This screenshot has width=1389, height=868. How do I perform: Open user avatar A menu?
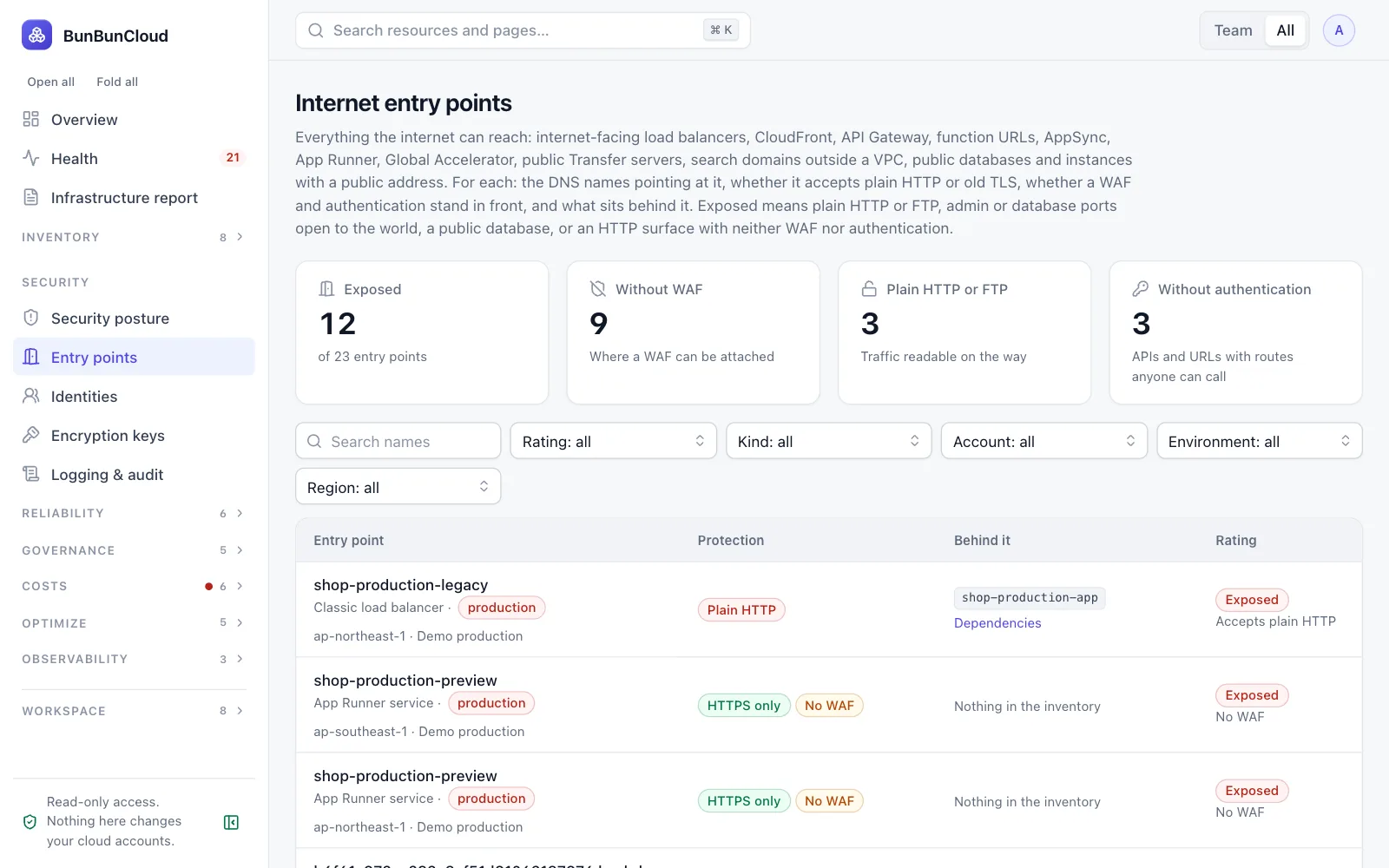coord(1339,30)
